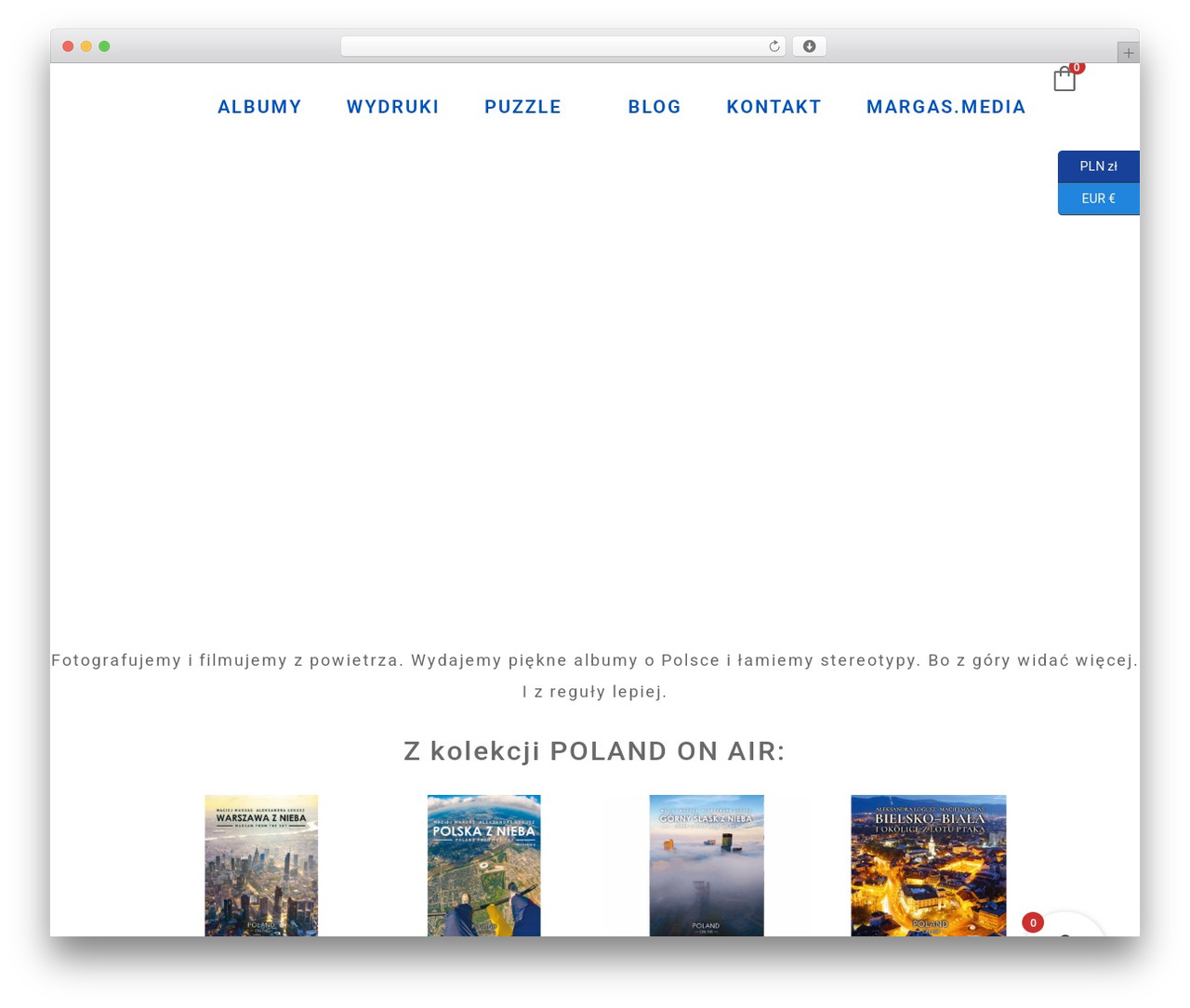Viewport: 1190px width, 1008px height.
Task: Open a new tab with the plus icon
Action: (1128, 53)
